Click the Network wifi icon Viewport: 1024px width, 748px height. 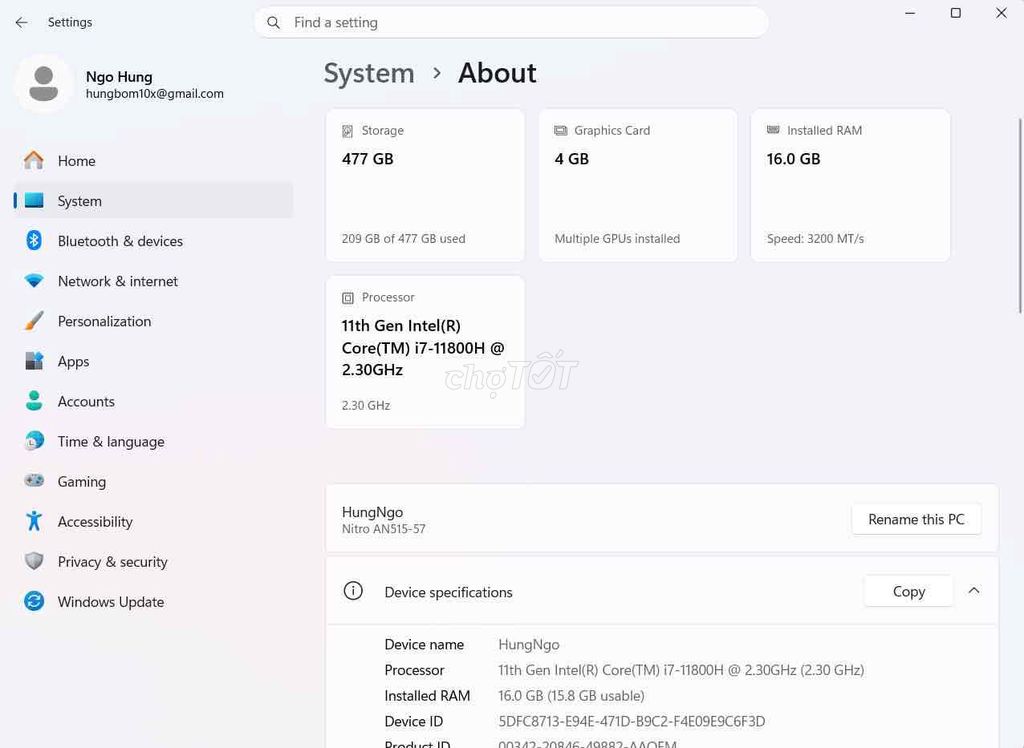click(x=34, y=281)
